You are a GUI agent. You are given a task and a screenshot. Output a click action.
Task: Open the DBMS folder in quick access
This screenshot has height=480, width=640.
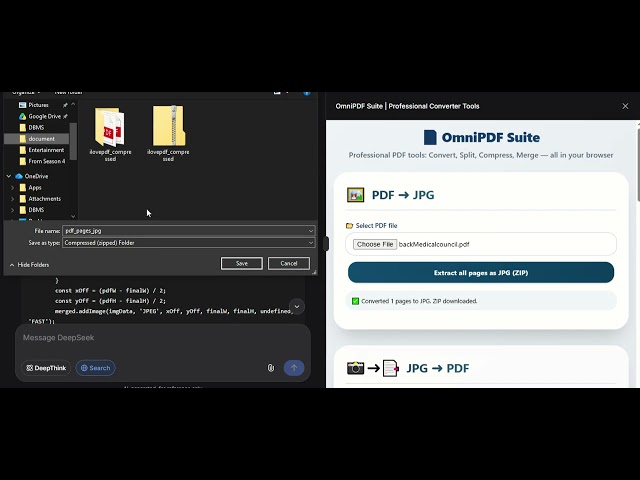36,127
